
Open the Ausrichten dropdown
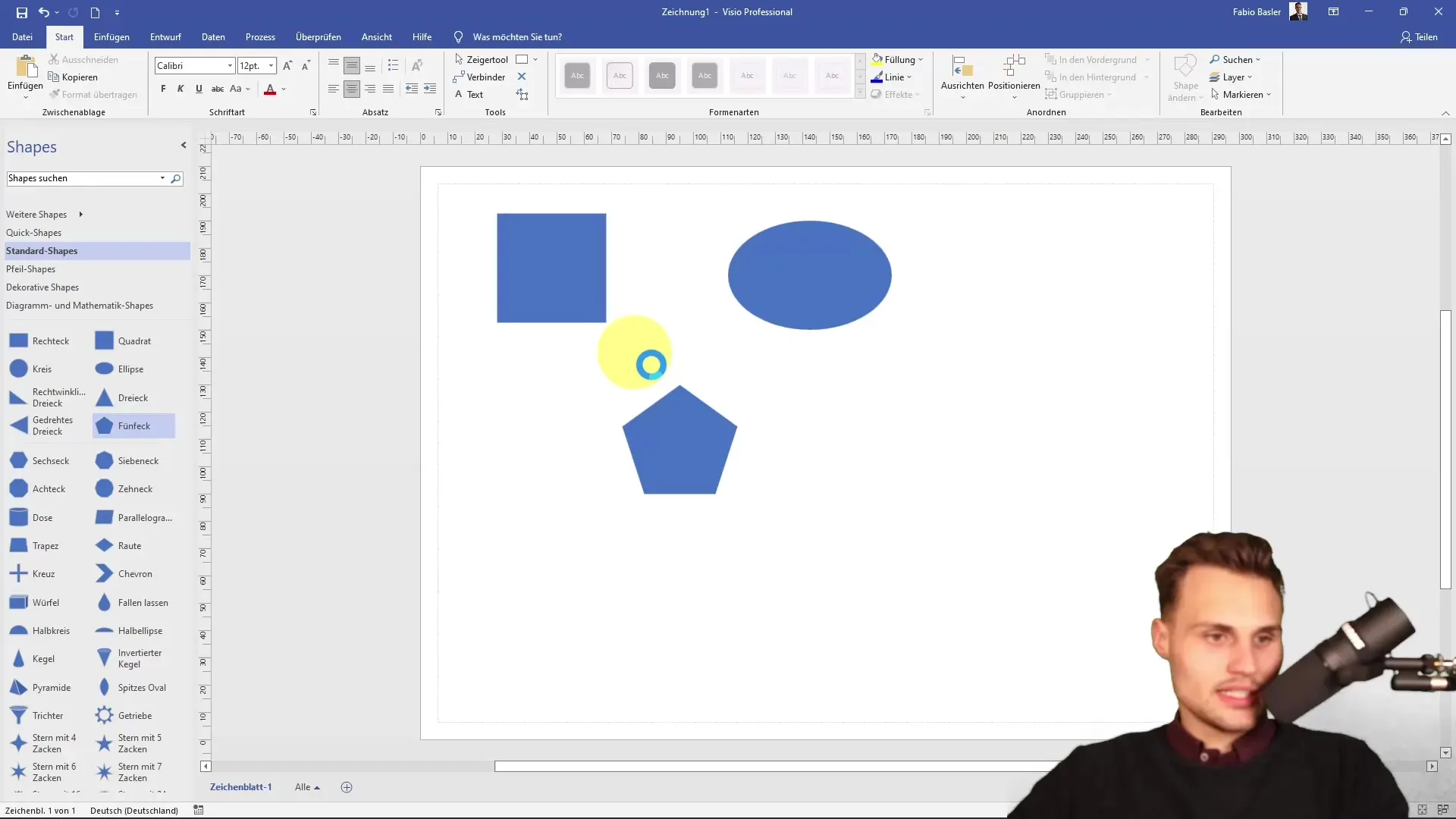[962, 76]
